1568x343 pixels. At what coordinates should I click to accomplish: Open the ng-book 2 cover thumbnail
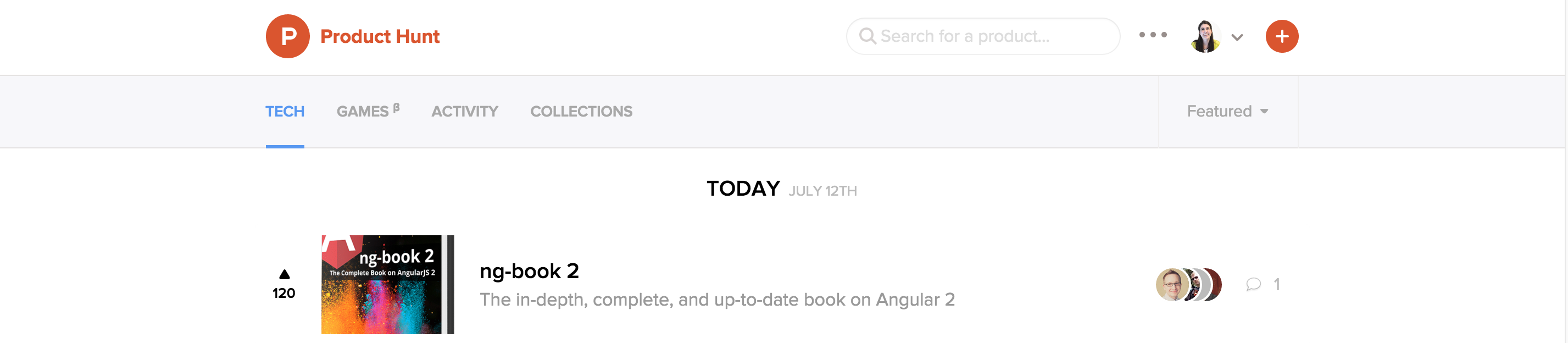pyautogui.click(x=387, y=285)
